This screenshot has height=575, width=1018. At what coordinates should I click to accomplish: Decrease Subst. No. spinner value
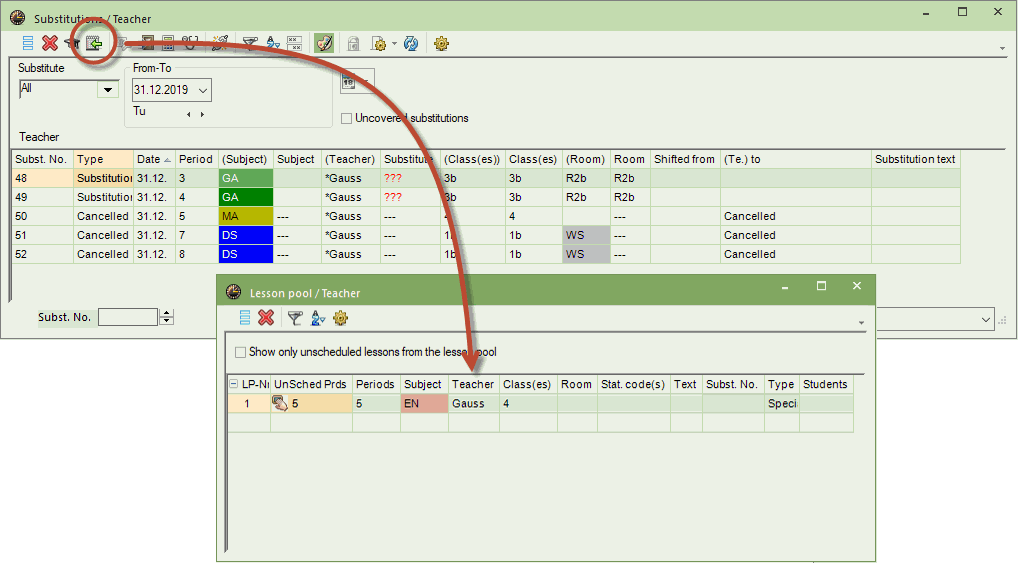coord(168,321)
